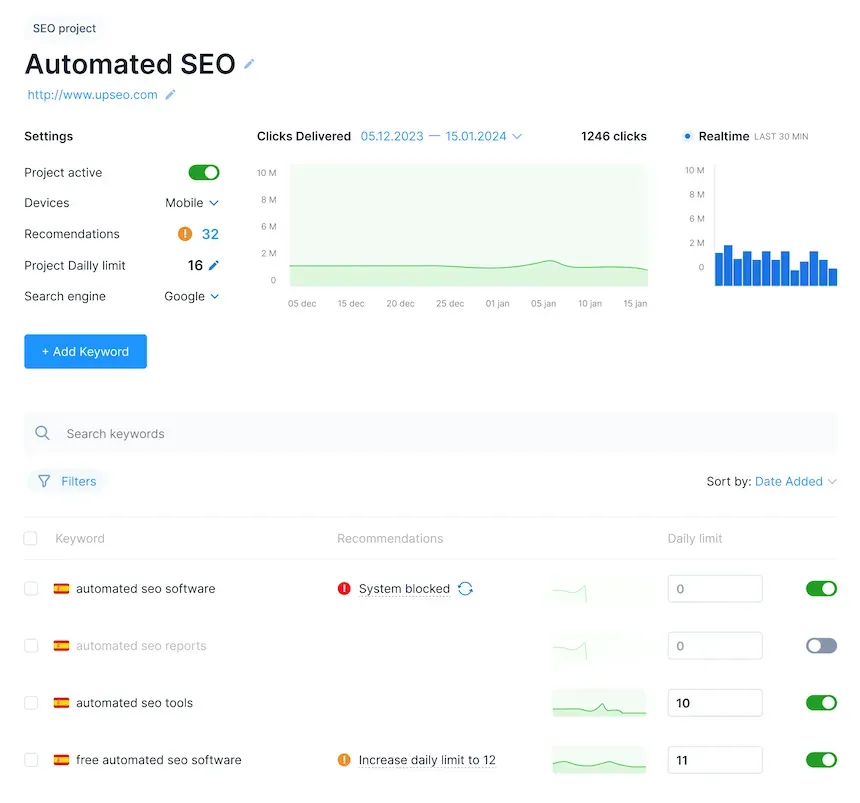Click the search magnifier in the keywords bar
The image size is (860, 803).
tap(41, 433)
